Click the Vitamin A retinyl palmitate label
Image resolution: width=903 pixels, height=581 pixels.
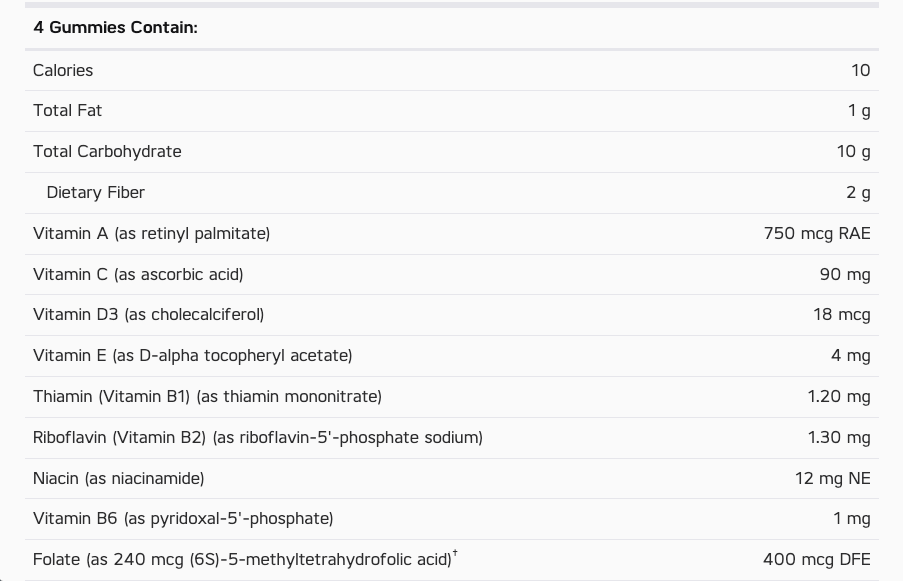[151, 233]
